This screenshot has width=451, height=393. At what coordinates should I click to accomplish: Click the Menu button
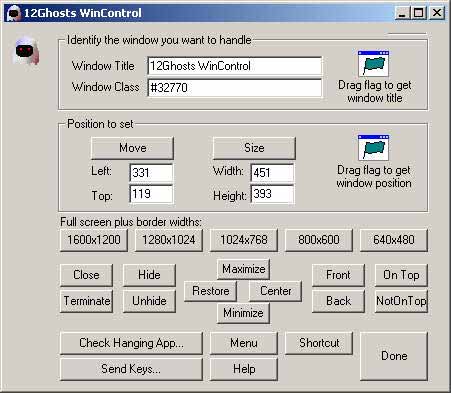click(244, 343)
